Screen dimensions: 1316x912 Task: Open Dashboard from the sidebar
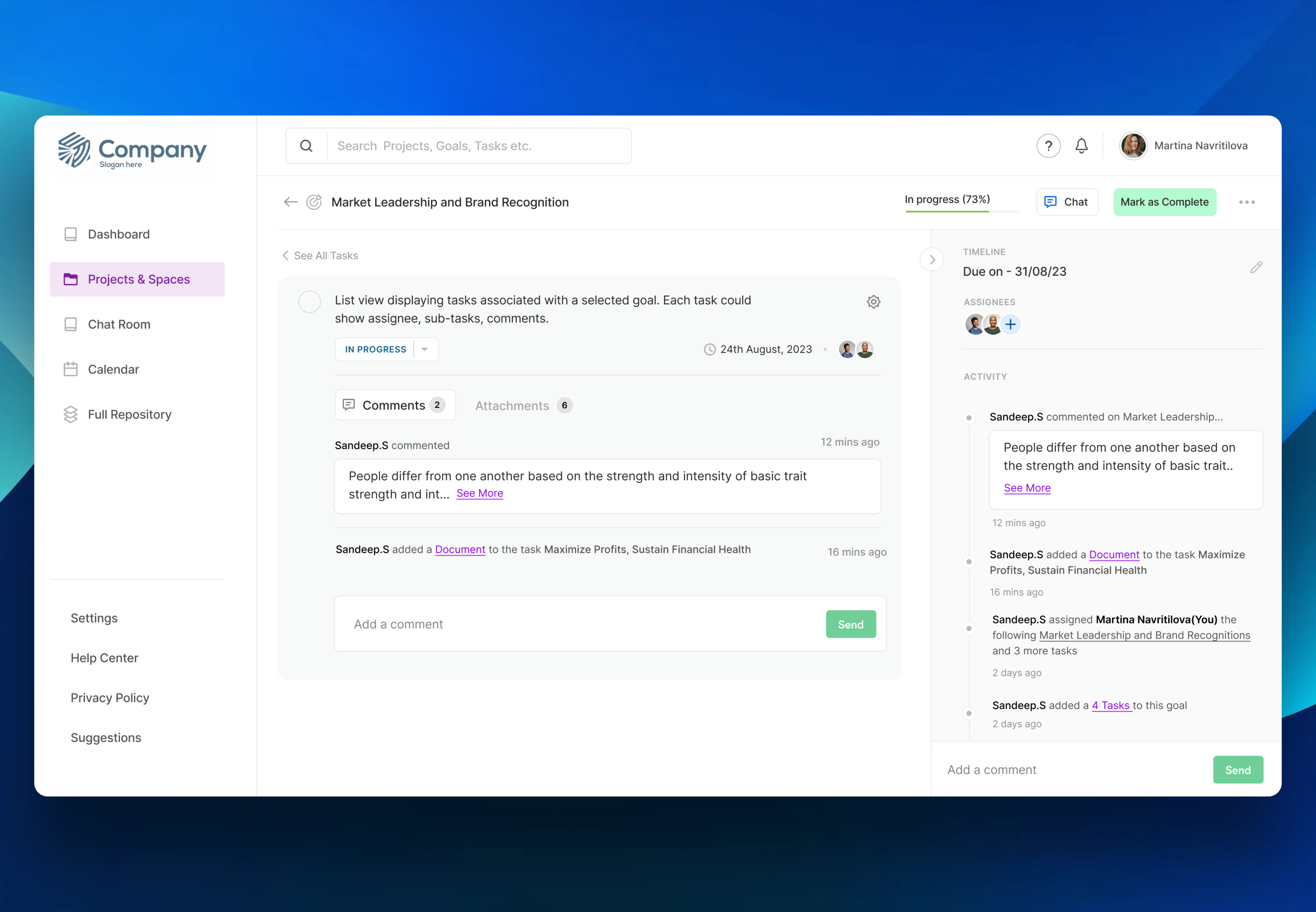[x=137, y=234]
